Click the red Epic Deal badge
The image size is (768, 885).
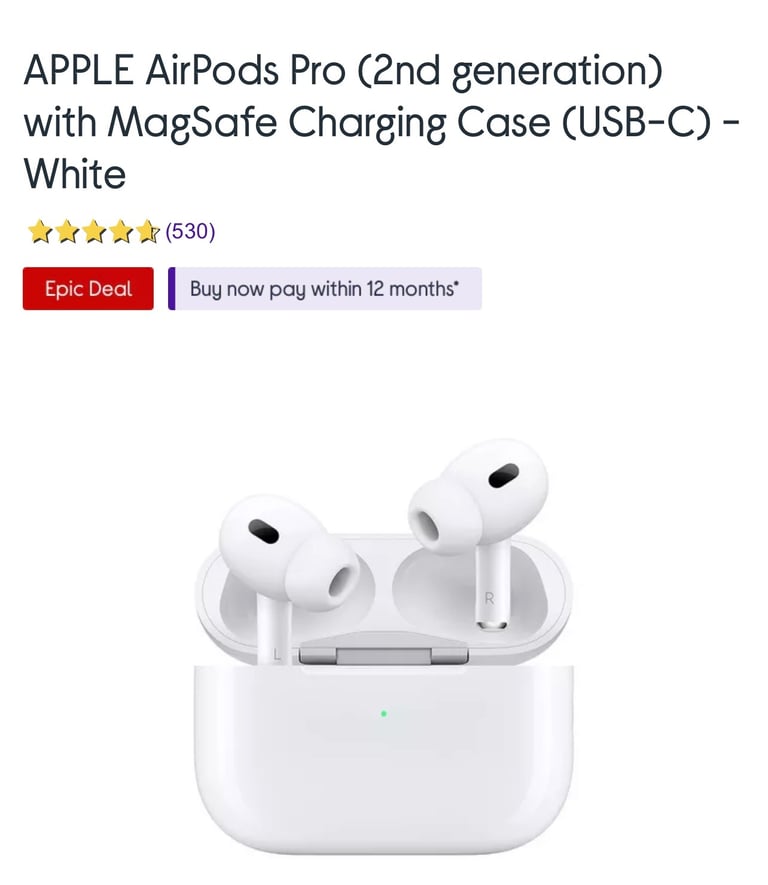[88, 288]
